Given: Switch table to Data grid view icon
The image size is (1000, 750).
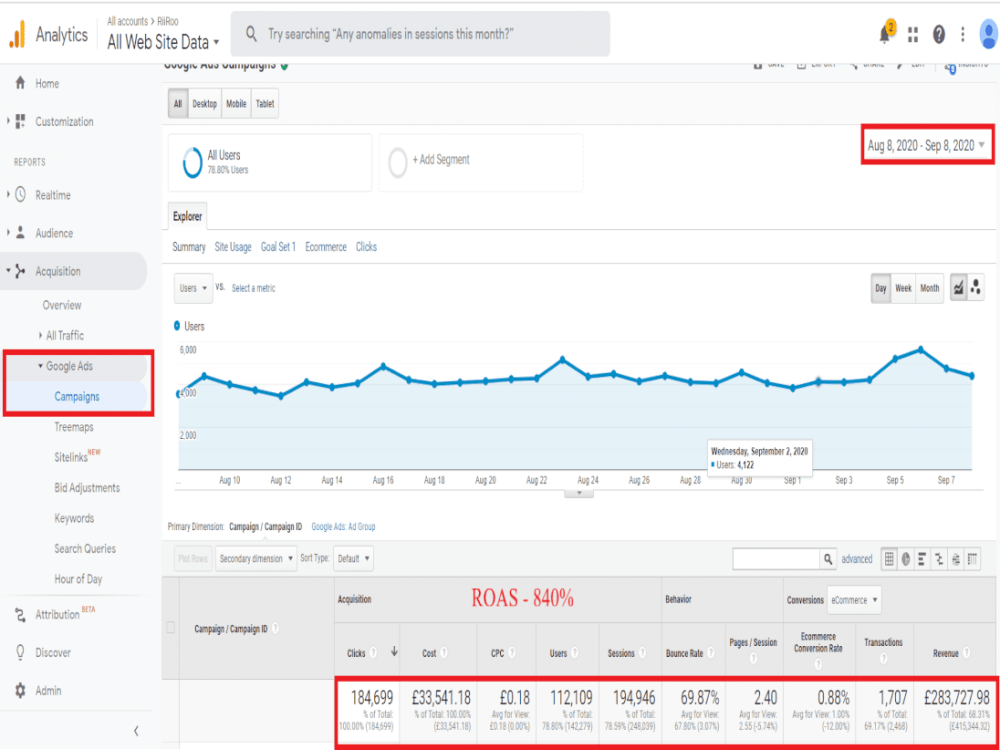Looking at the screenshot, I should pos(889,559).
